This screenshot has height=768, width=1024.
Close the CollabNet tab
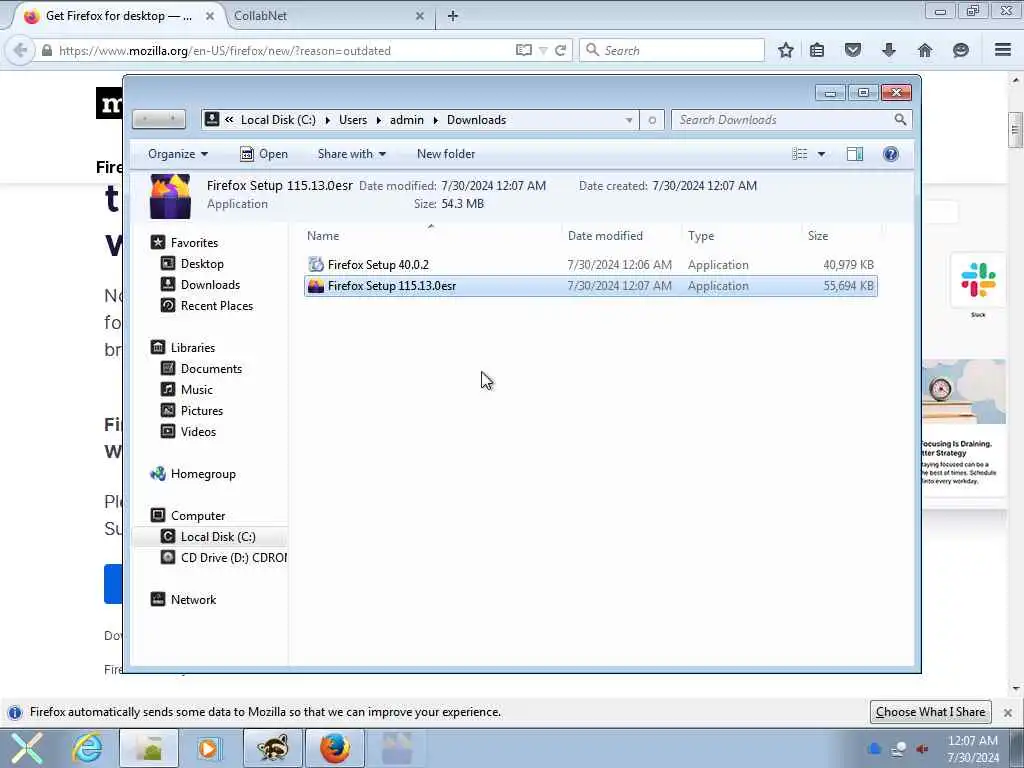tap(420, 16)
